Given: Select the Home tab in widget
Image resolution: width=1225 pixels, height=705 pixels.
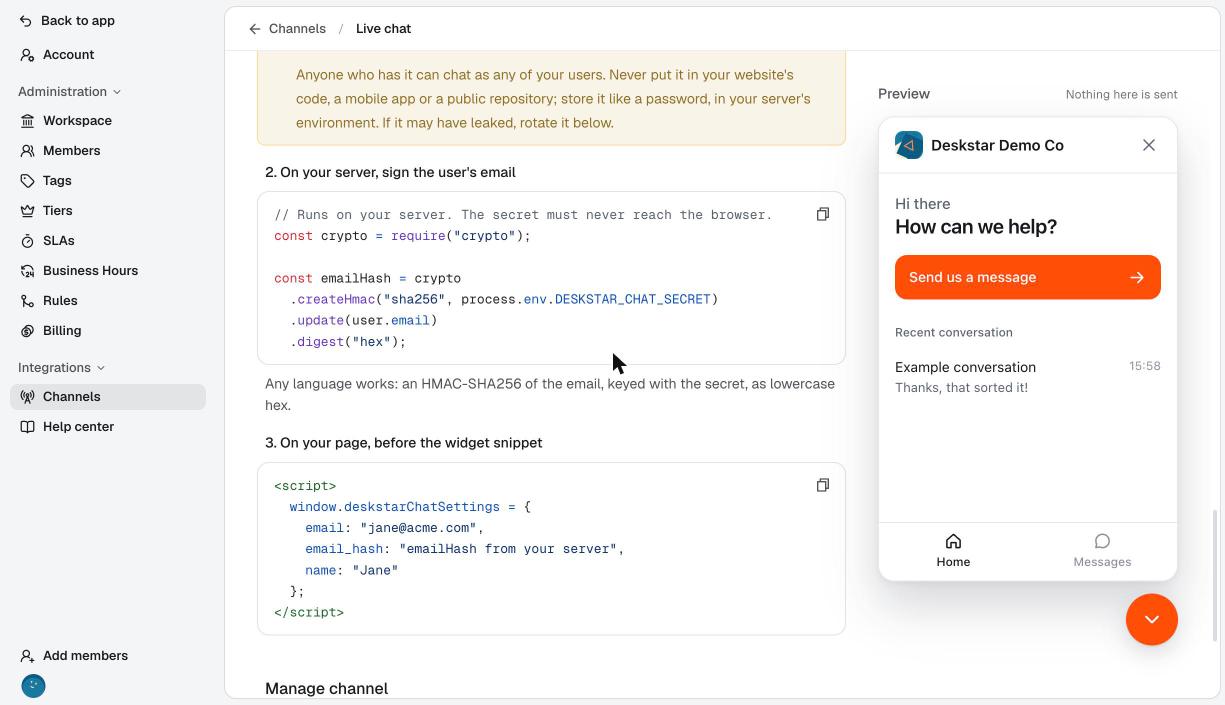Looking at the screenshot, I should [x=953, y=551].
